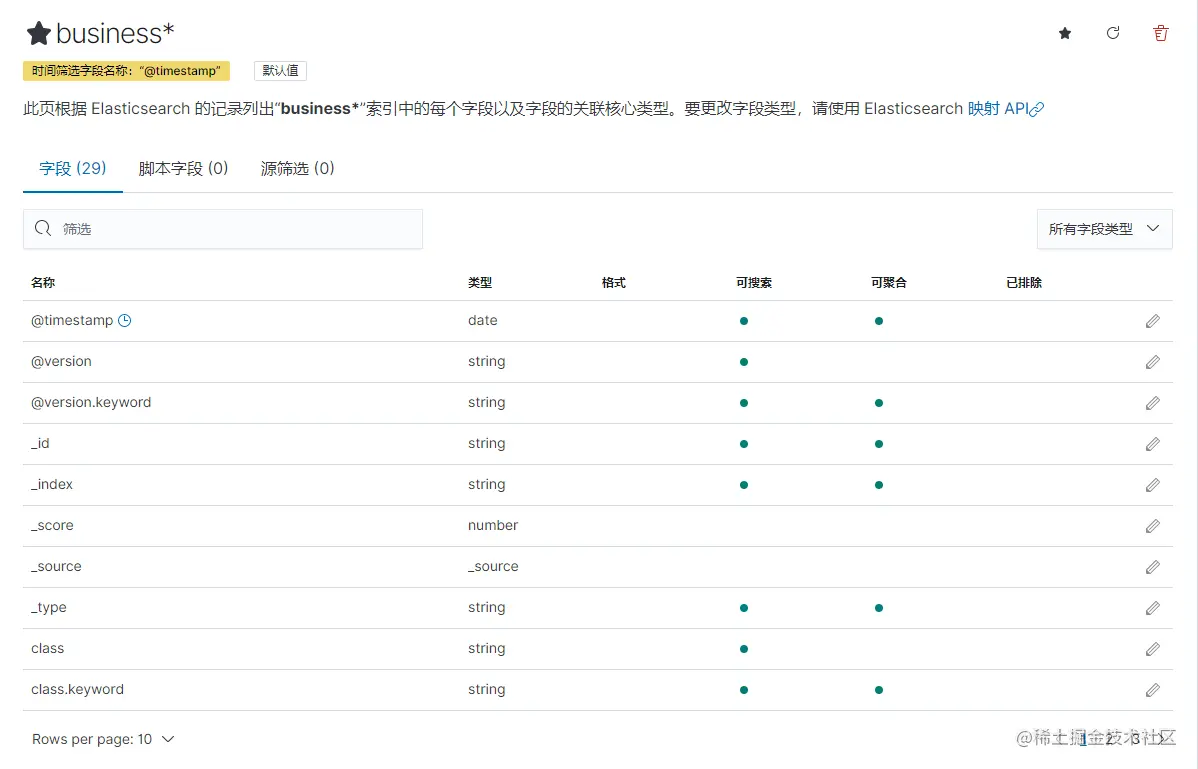Delete index pattern trash icon
This screenshot has width=1198, height=769.
[1161, 33]
